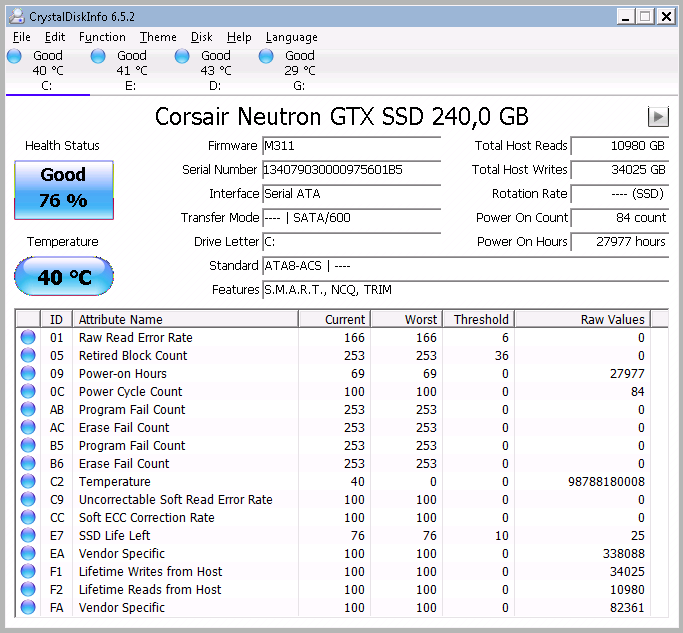The width and height of the screenshot is (683, 633).
Task: Click status icon for Retired Block Count
Action: click(x=28, y=355)
